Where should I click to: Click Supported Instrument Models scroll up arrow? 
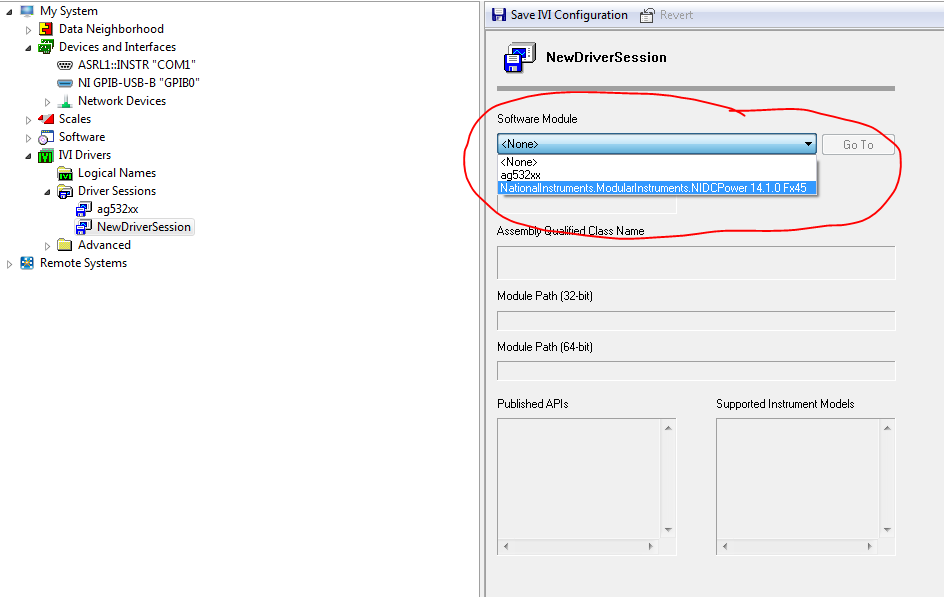pos(887,428)
